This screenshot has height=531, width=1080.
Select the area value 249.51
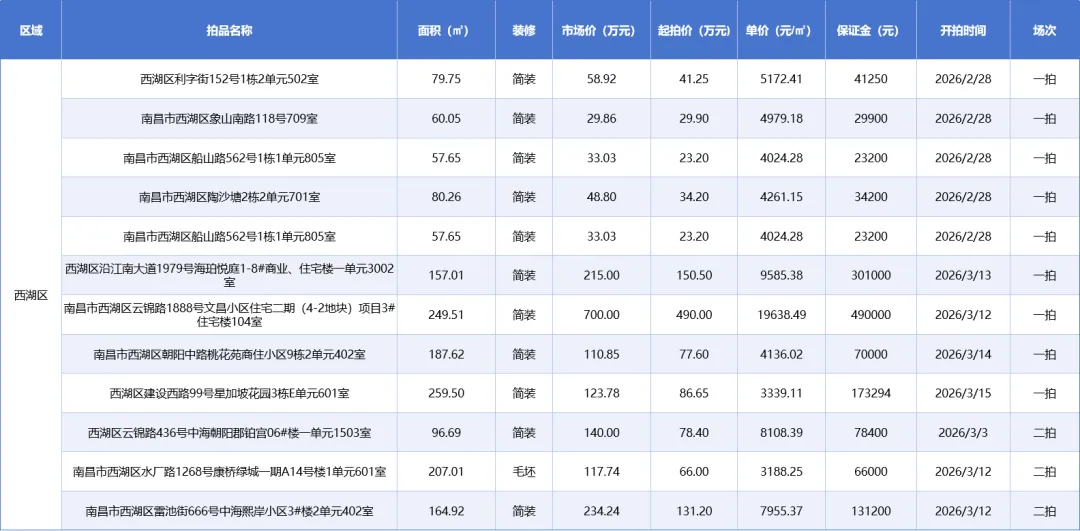pyautogui.click(x=446, y=315)
